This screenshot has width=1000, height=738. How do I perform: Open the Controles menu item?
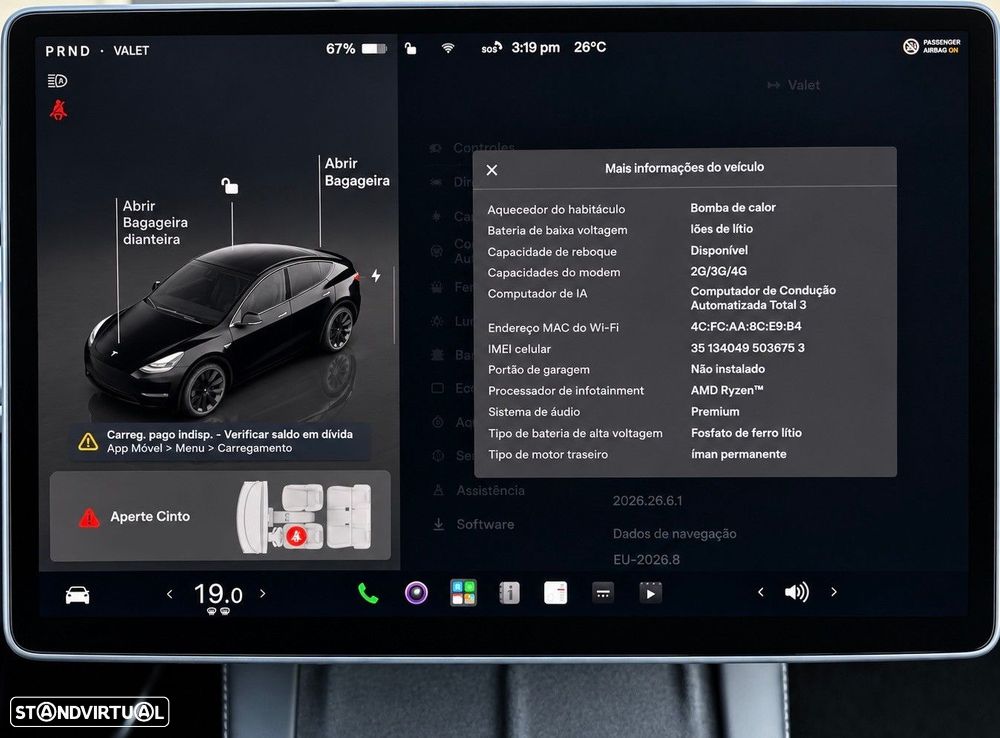(472, 148)
